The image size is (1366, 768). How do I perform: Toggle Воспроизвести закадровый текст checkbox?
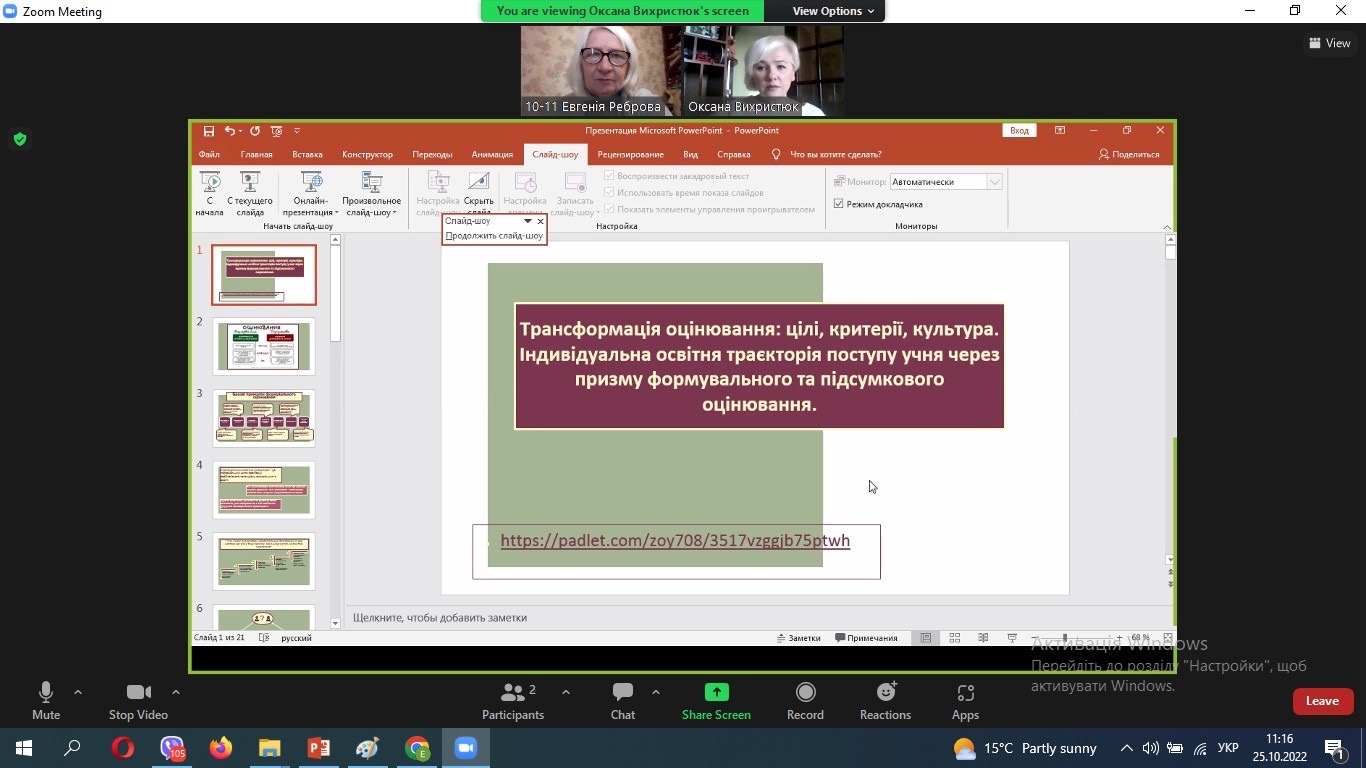coord(609,176)
